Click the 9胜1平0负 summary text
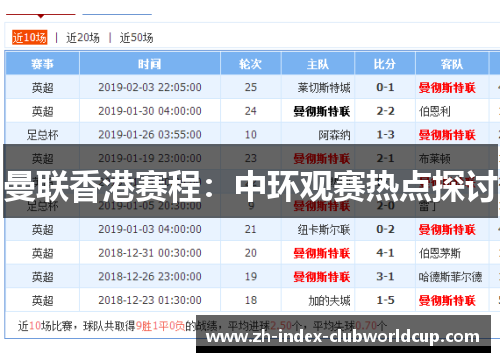500x362 pixels. [x=160, y=326]
